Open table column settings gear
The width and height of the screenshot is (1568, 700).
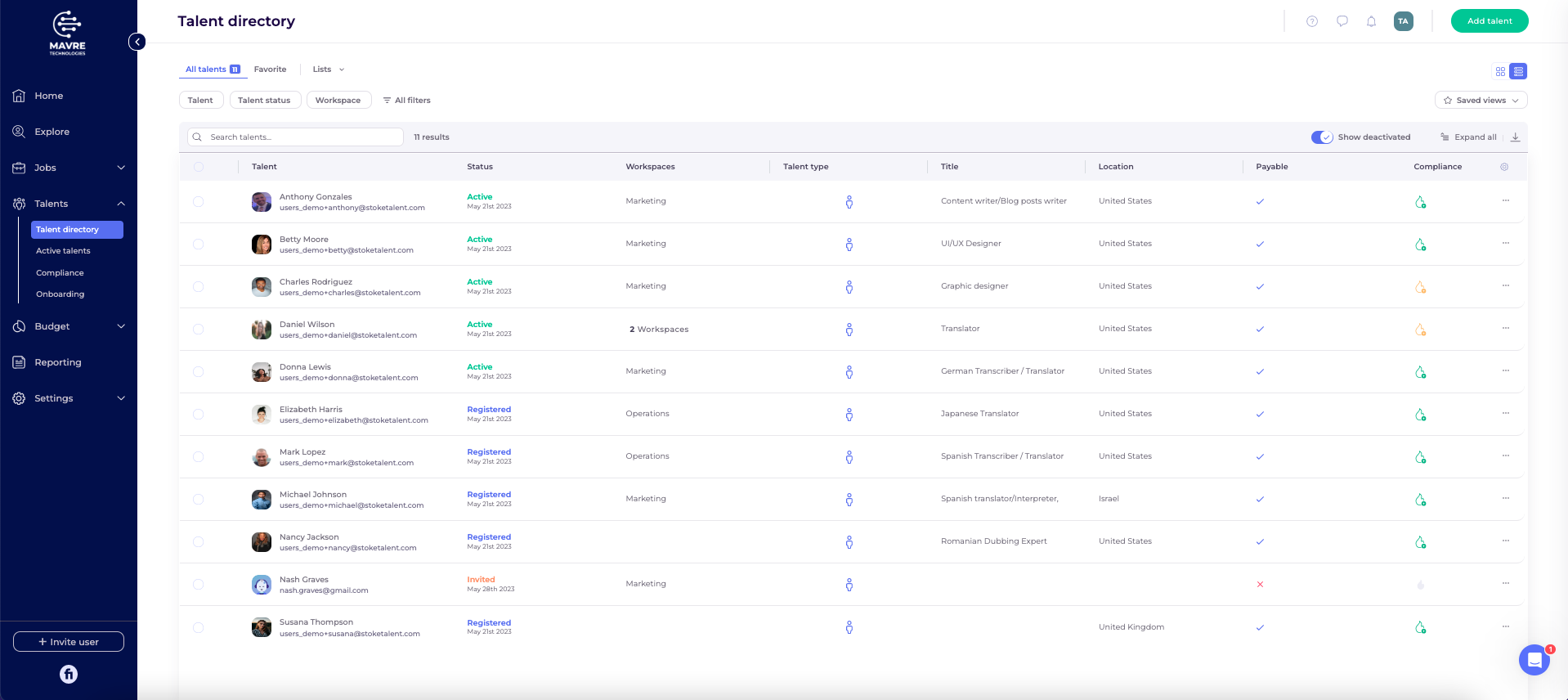click(1504, 167)
